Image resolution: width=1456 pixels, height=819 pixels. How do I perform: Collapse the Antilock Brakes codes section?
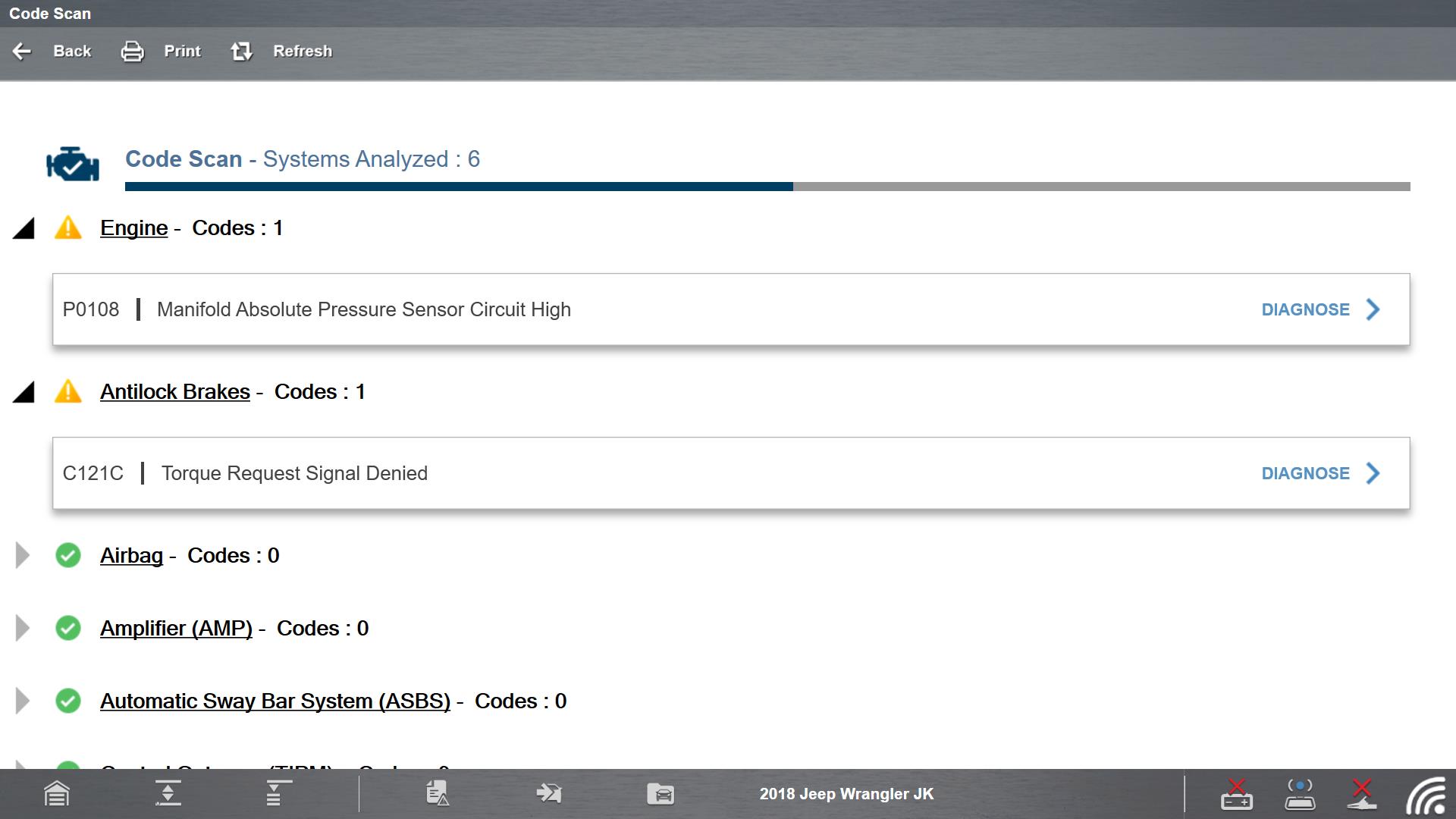tap(24, 392)
